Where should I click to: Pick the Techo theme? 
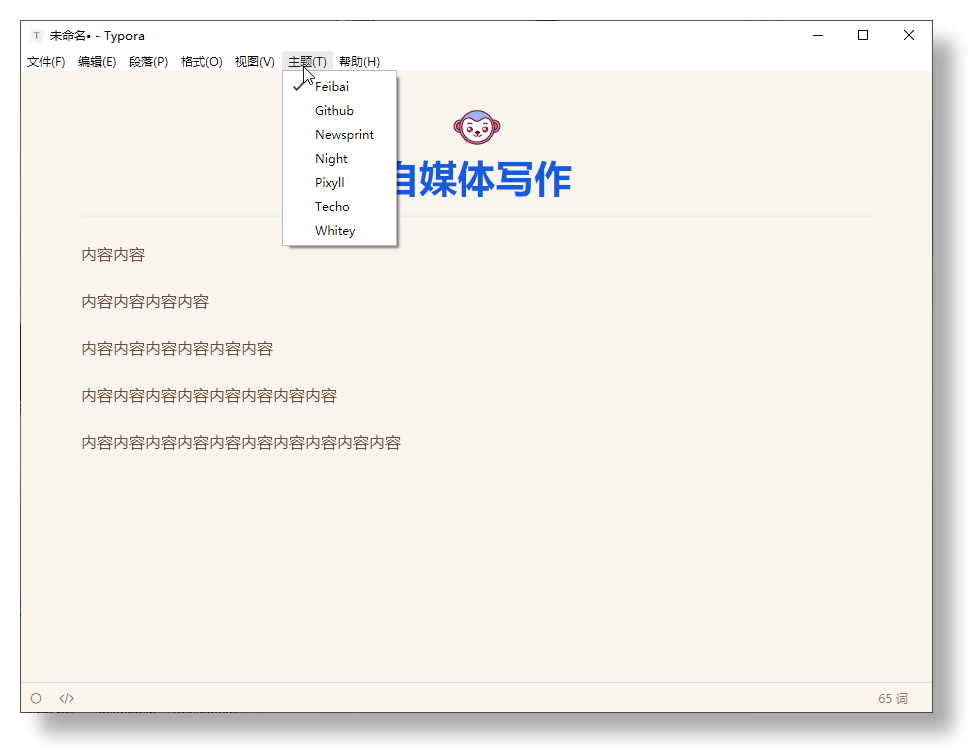pyautogui.click(x=332, y=207)
